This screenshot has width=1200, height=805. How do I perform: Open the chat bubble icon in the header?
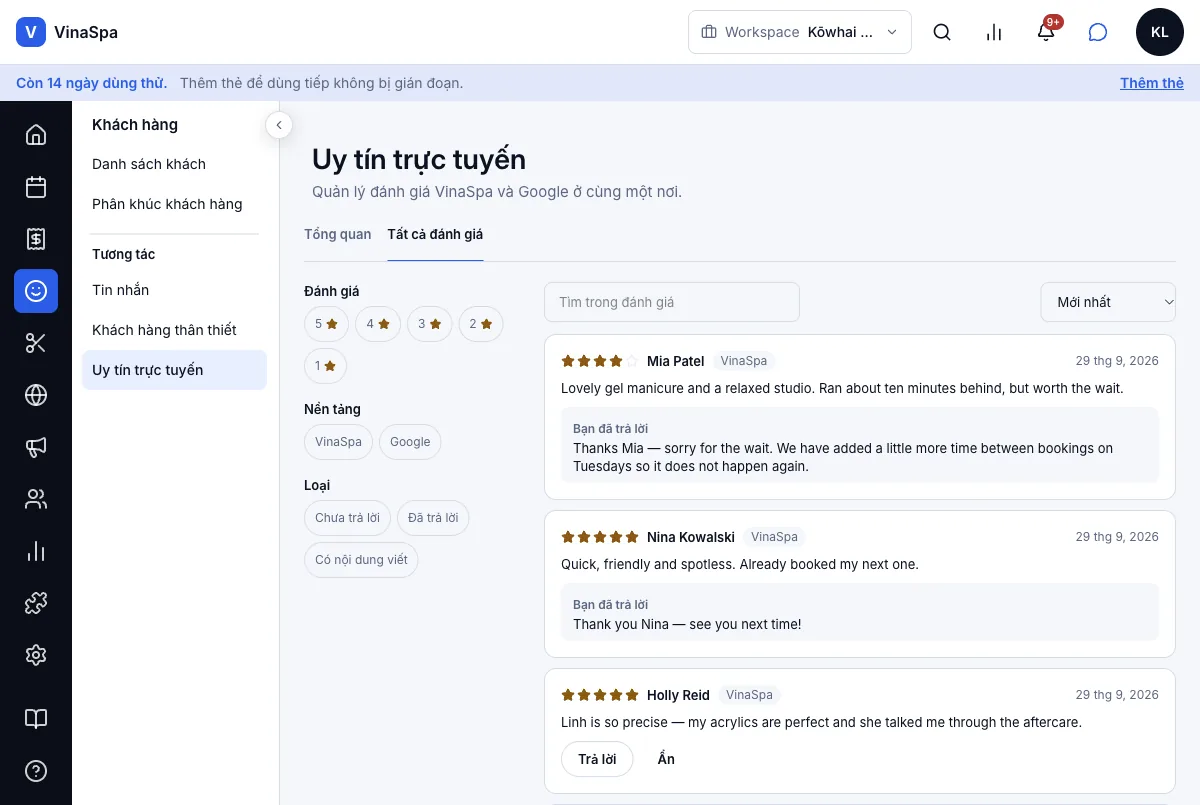click(x=1098, y=32)
